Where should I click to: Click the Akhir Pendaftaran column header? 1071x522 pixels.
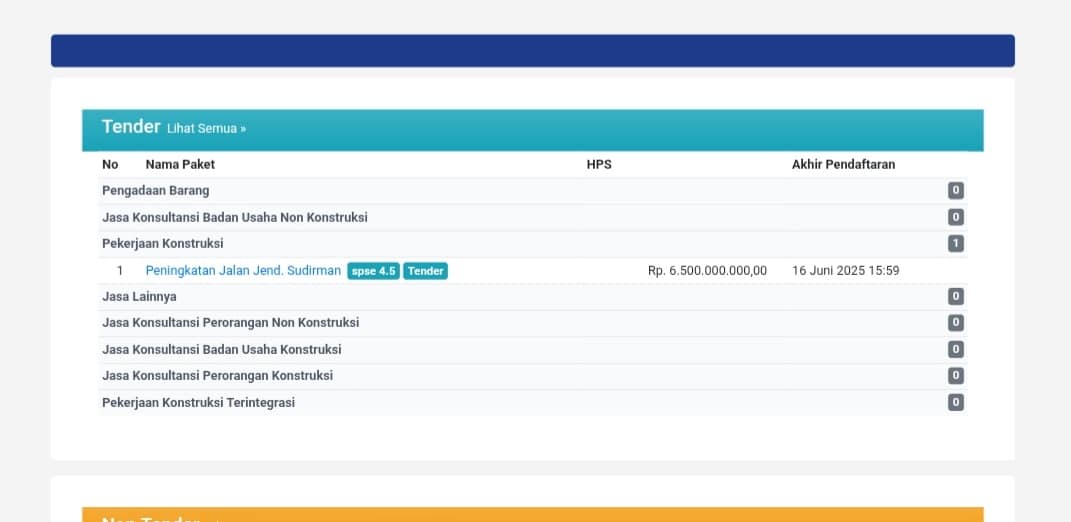[x=843, y=164]
